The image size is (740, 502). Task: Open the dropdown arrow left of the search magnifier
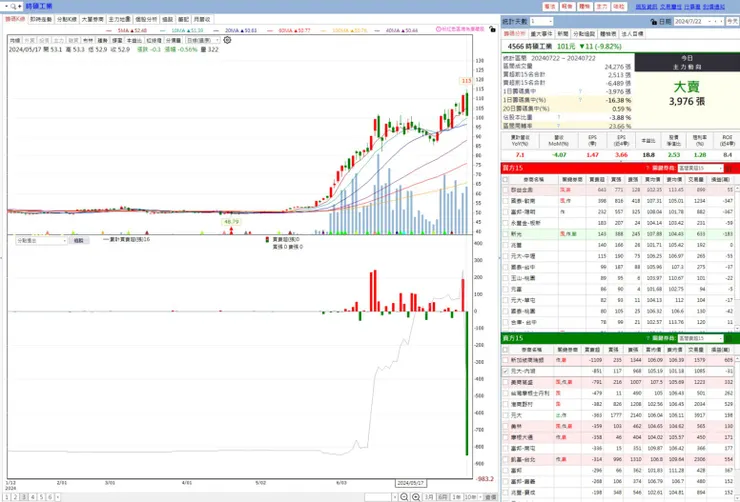[7, 6]
